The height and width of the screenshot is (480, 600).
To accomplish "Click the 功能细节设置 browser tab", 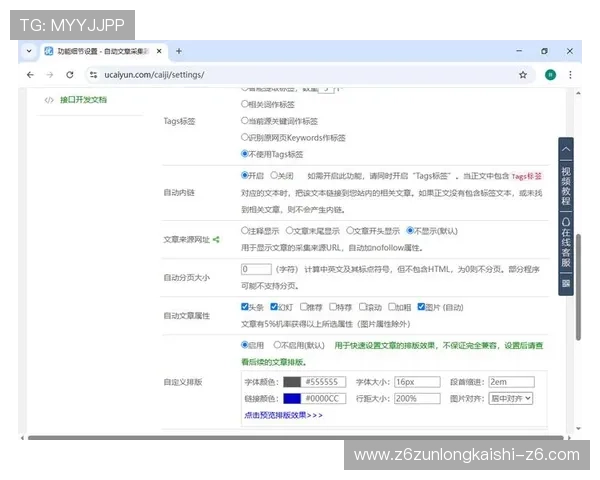I will click(103, 51).
